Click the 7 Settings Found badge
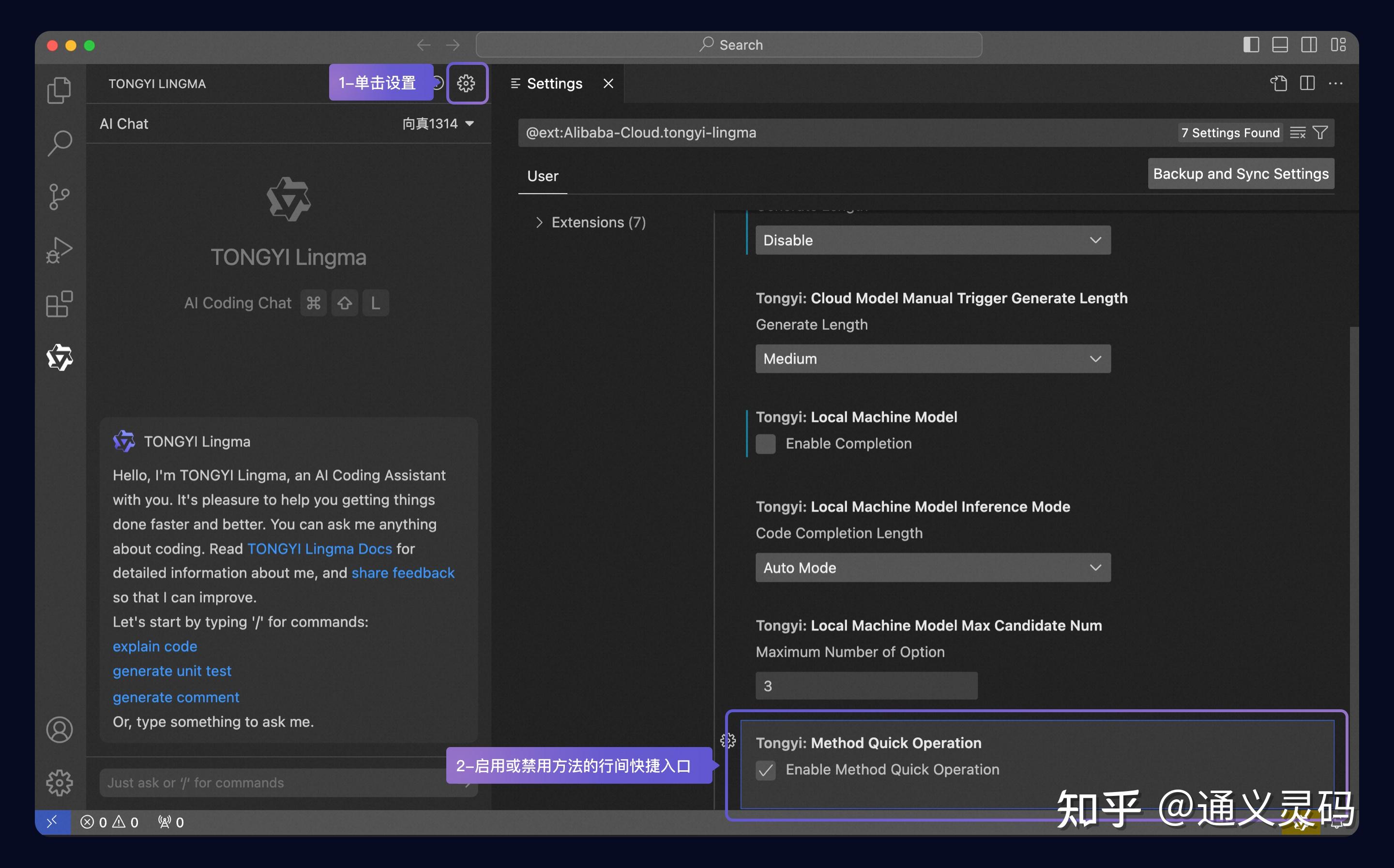 coord(1230,133)
